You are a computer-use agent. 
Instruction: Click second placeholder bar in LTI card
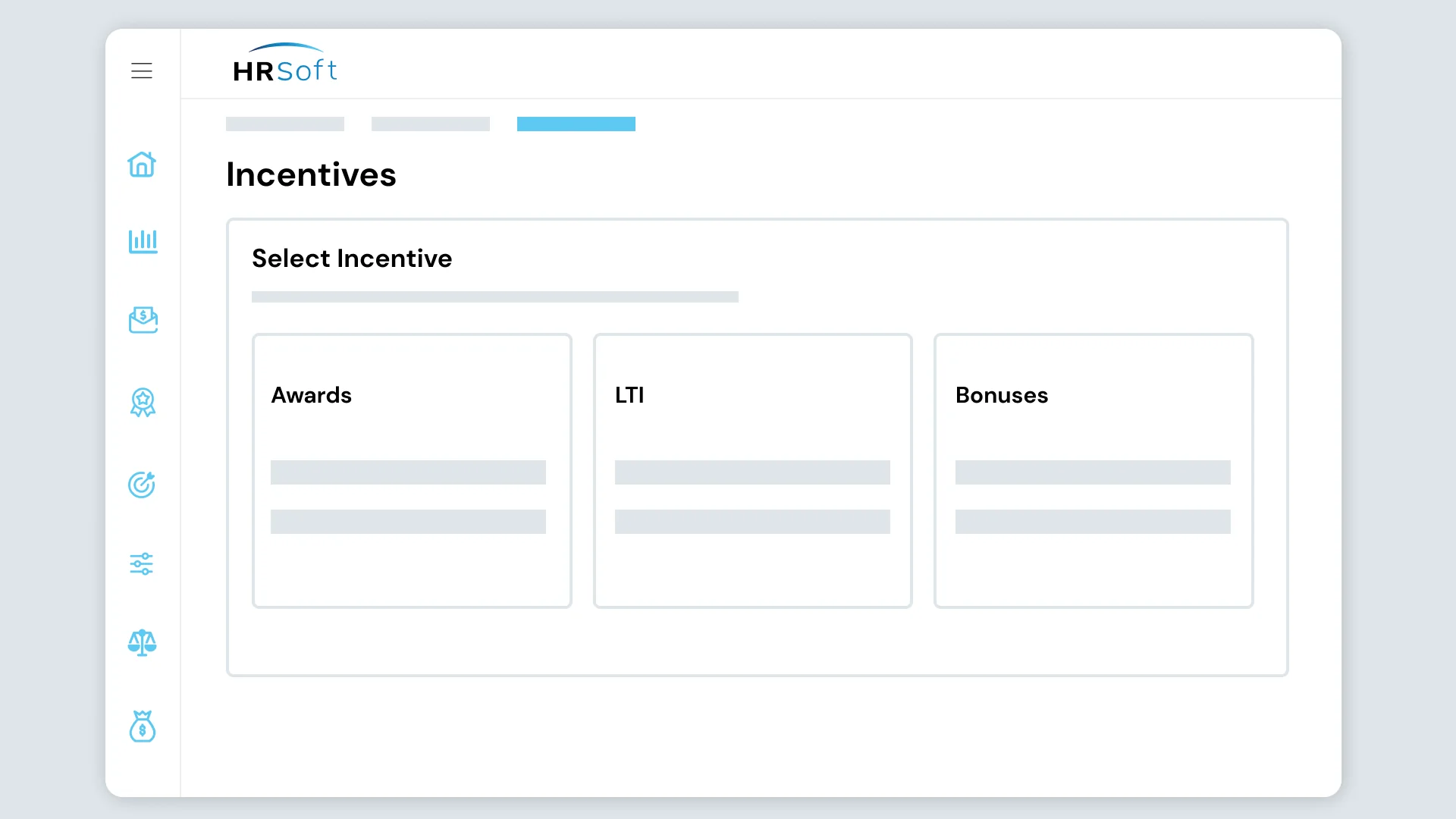point(752,522)
